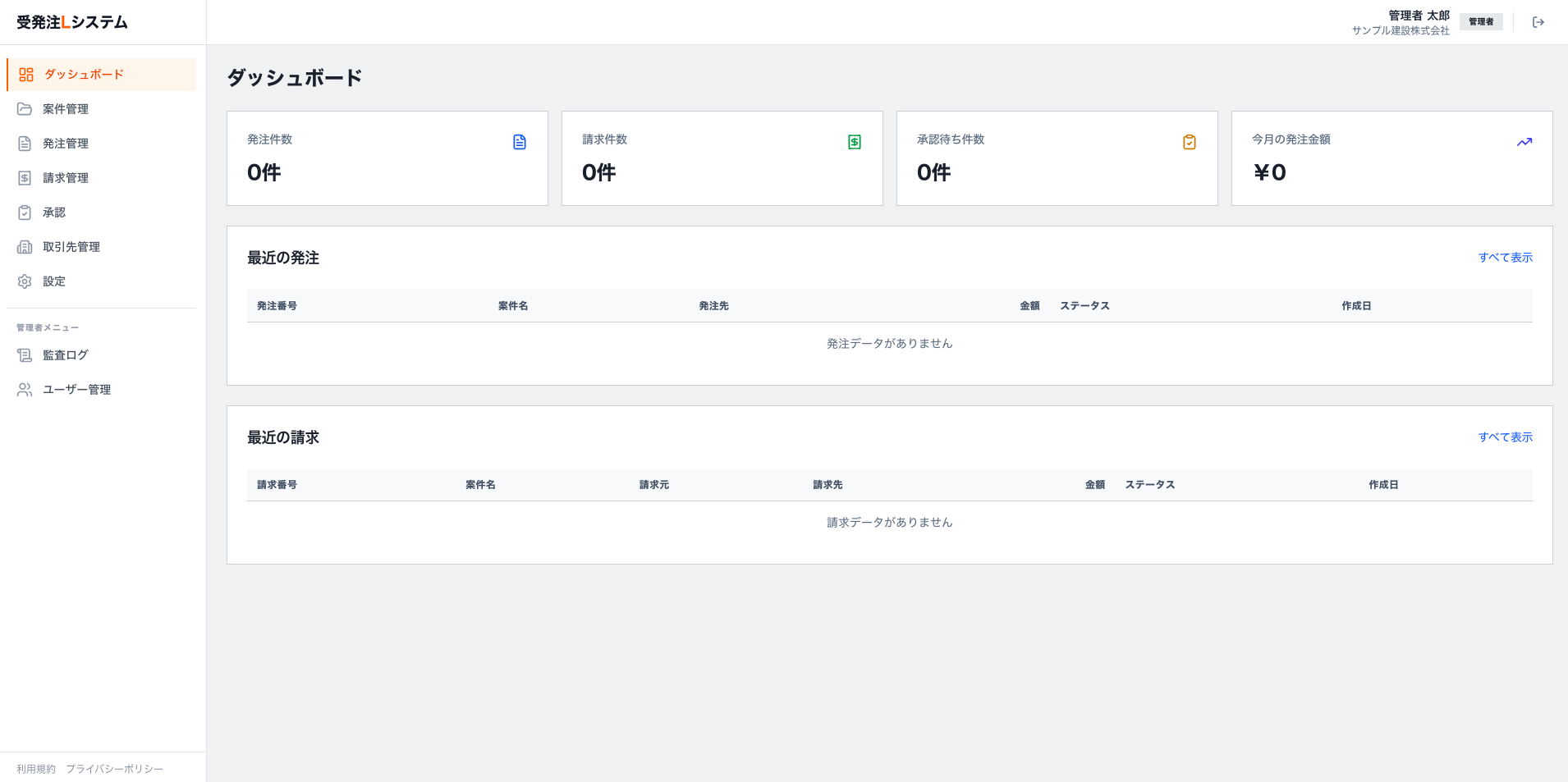Click the clipboard icon in 承認待ち件数 card
The height and width of the screenshot is (782, 1568).
pyautogui.click(x=1190, y=142)
